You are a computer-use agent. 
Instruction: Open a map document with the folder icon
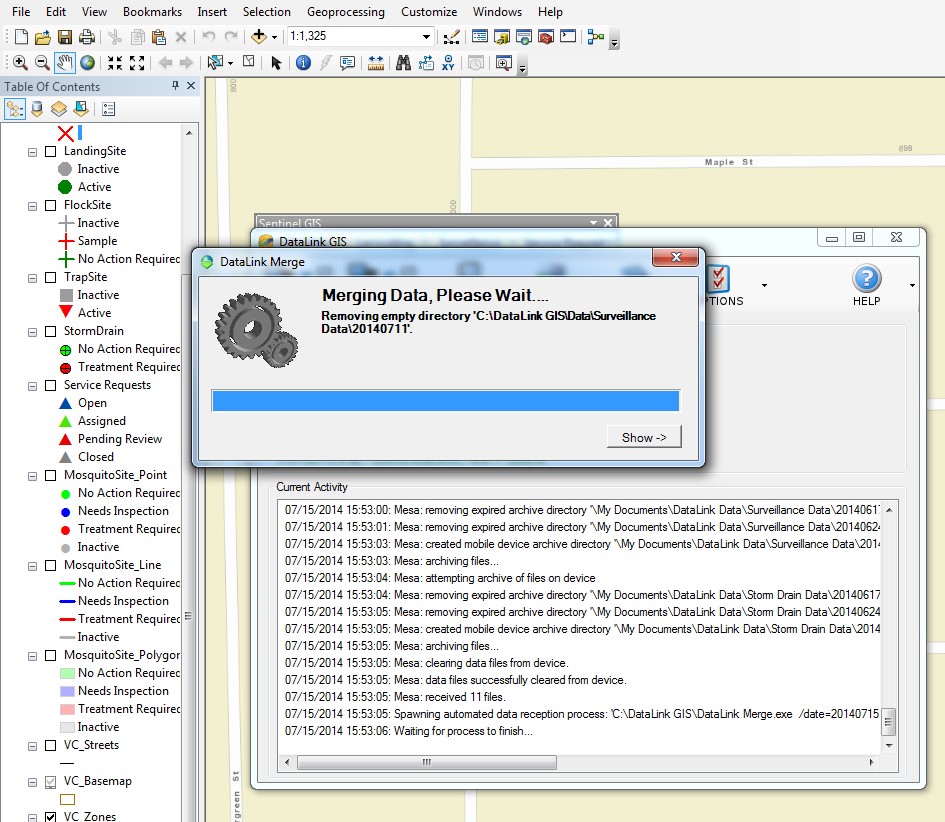[42, 37]
